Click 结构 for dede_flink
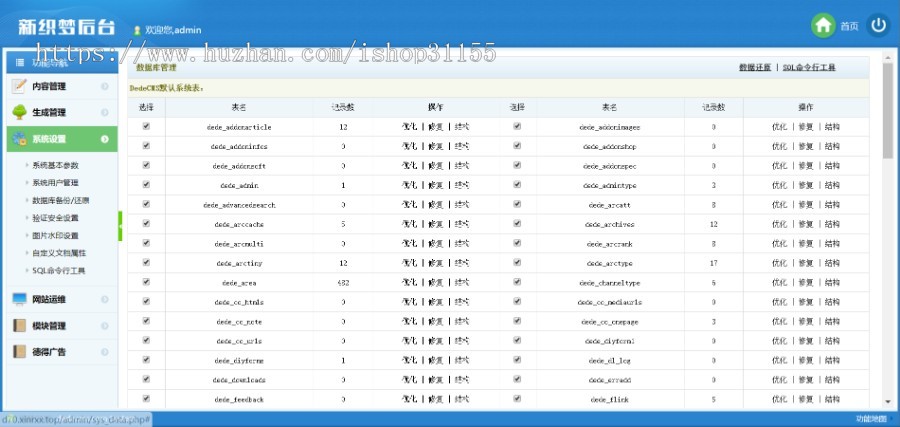 [832, 399]
